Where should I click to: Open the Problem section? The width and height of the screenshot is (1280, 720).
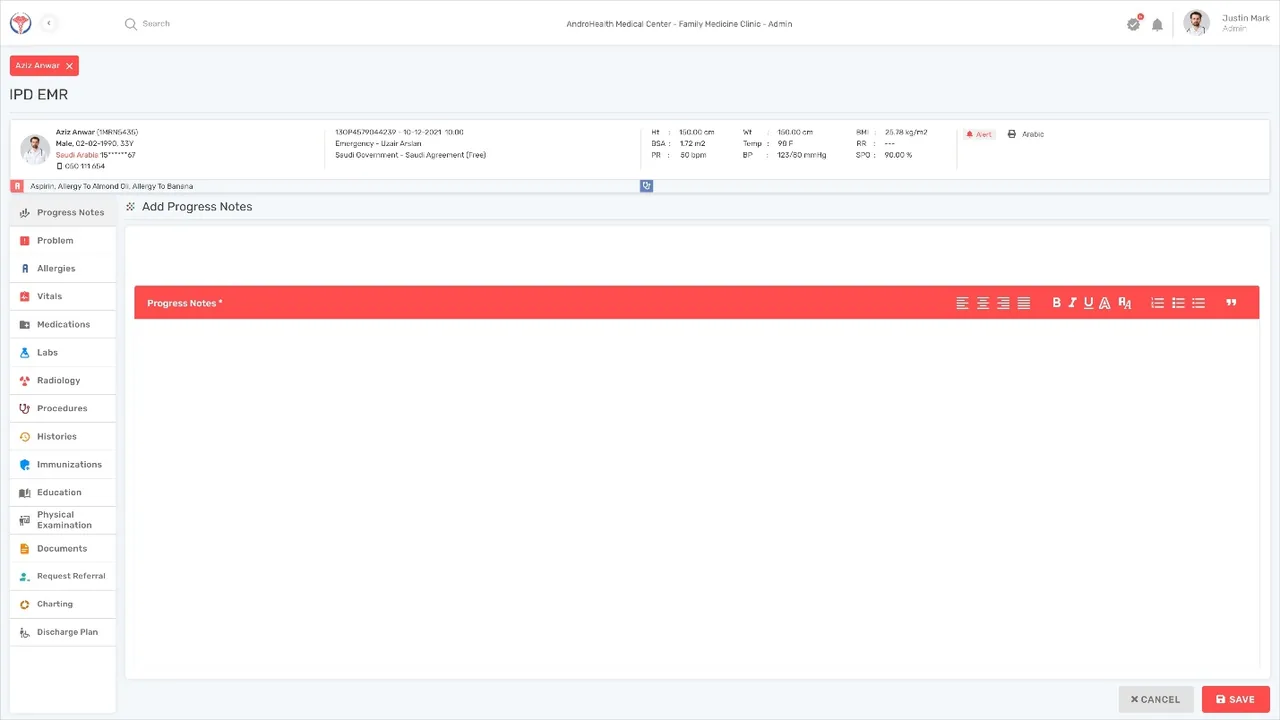(x=62, y=240)
